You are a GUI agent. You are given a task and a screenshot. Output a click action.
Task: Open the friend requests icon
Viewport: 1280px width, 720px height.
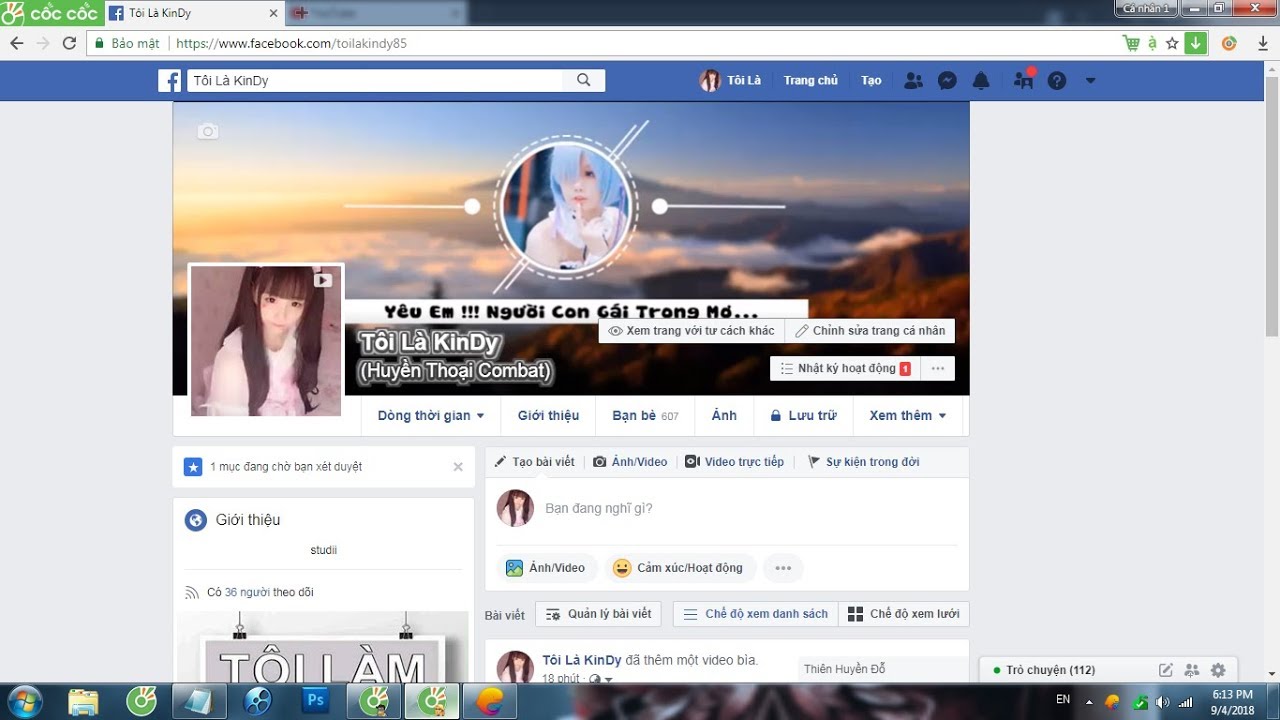[x=913, y=80]
